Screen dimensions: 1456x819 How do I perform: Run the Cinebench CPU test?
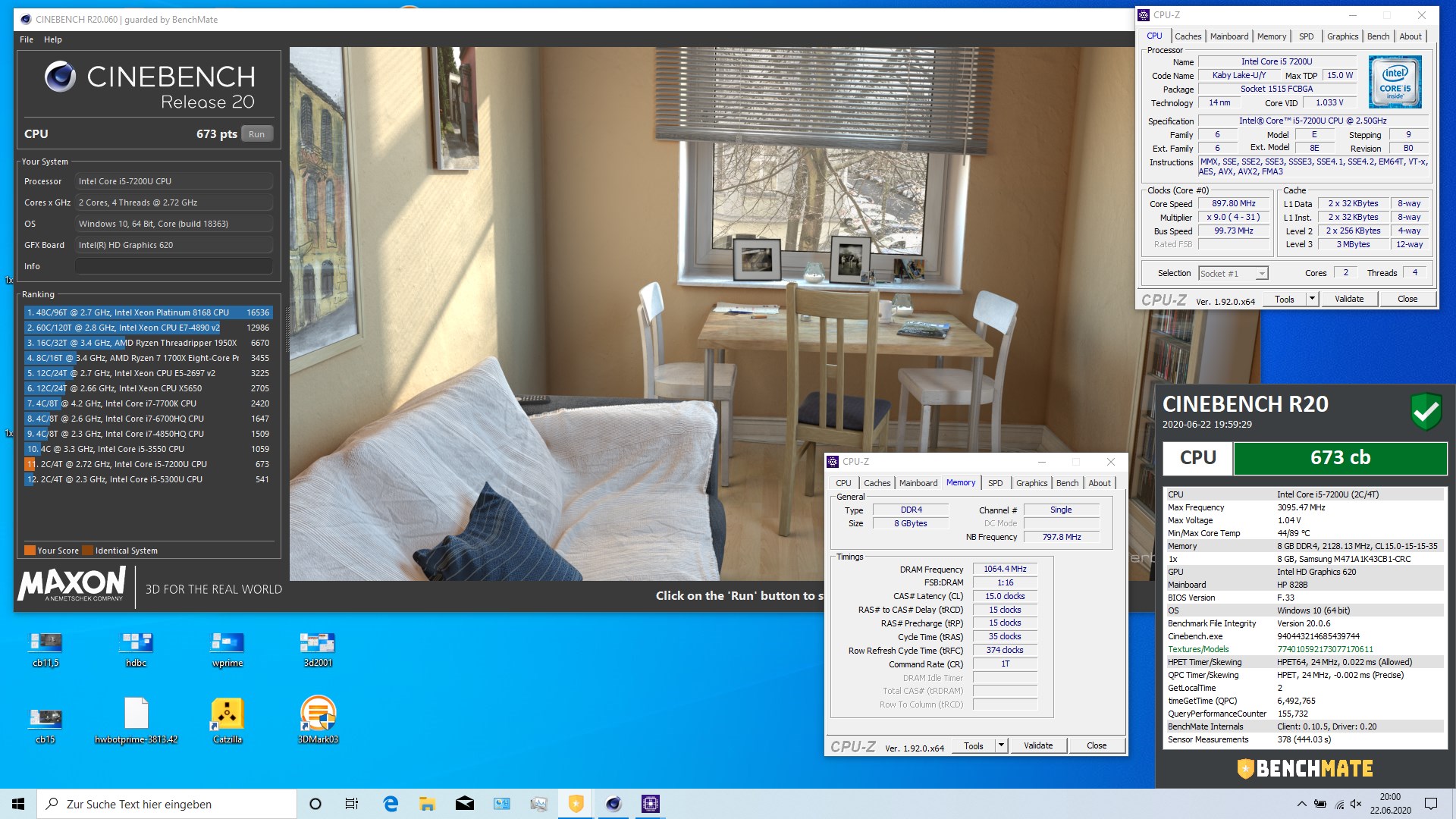257,134
